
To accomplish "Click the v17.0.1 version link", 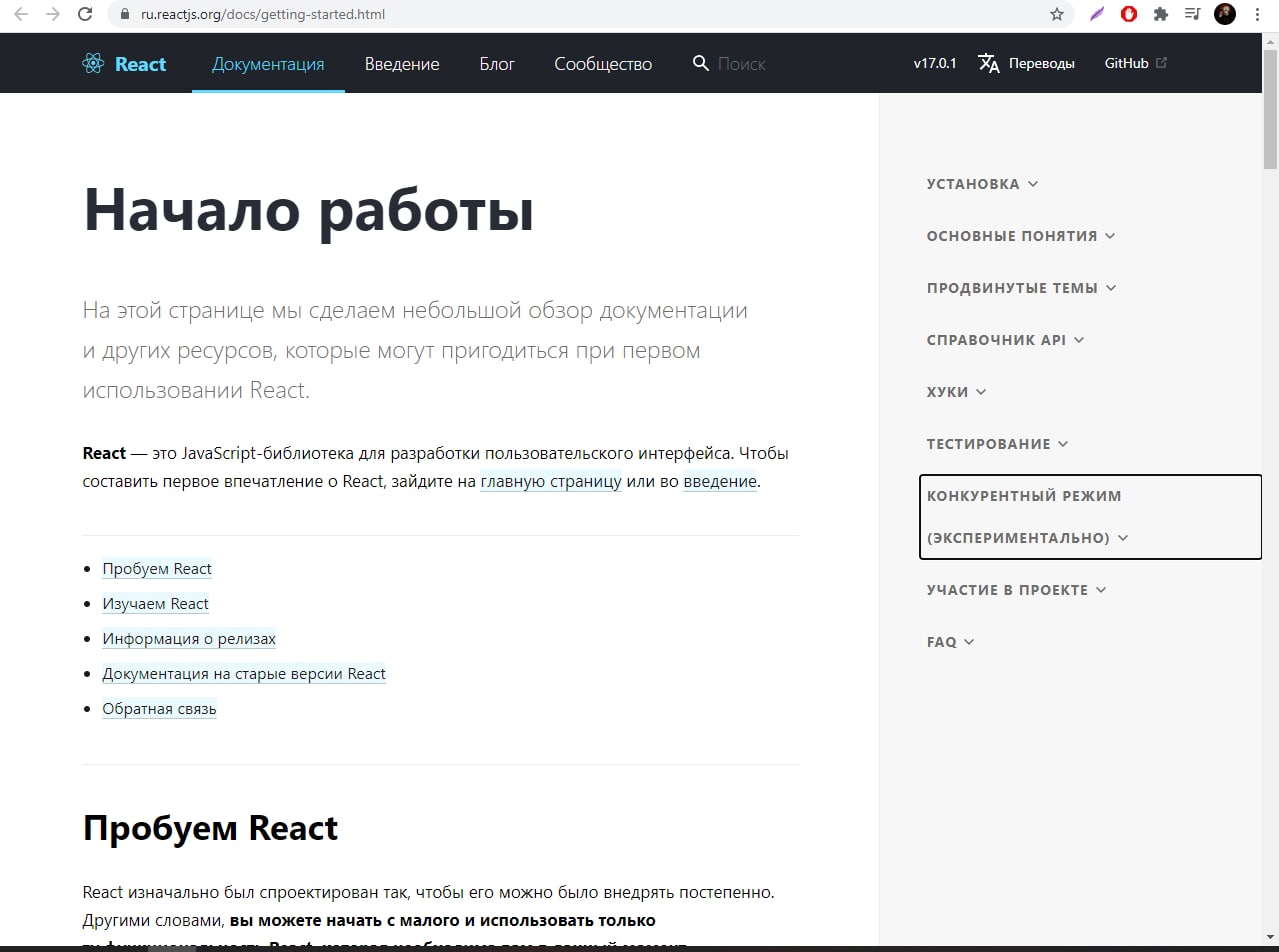I will click(935, 63).
